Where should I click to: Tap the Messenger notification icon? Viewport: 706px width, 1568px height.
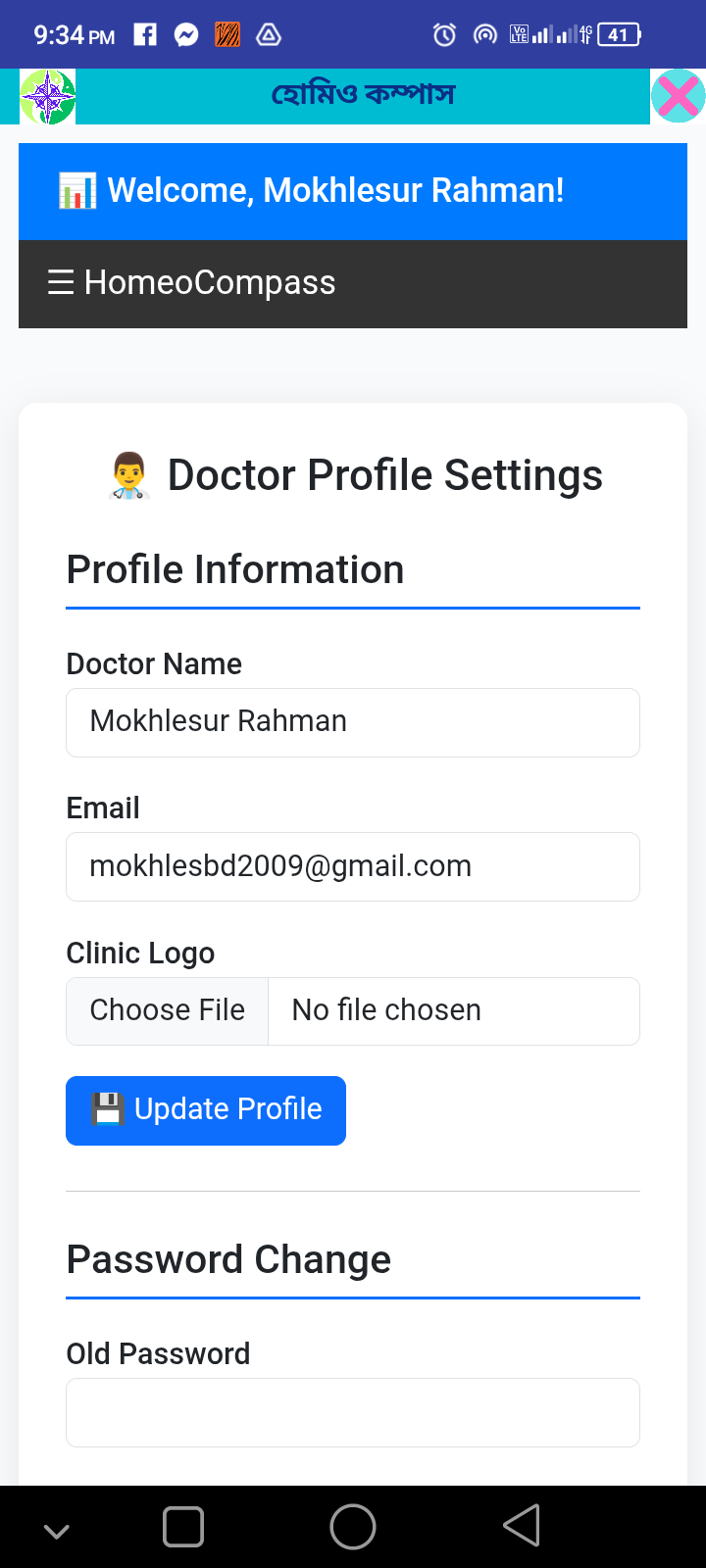[x=186, y=35]
